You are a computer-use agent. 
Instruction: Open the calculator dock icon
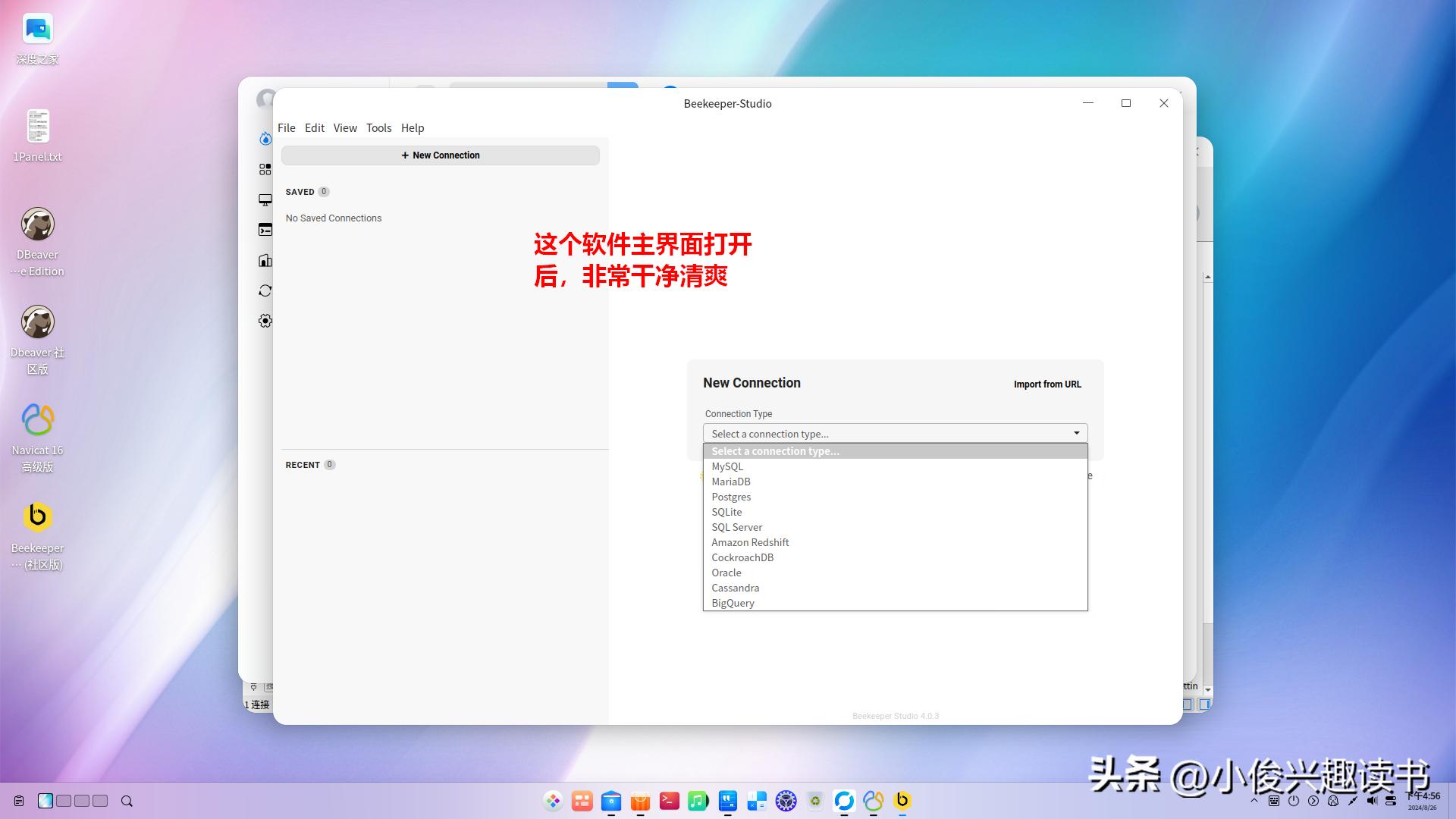[x=757, y=801]
